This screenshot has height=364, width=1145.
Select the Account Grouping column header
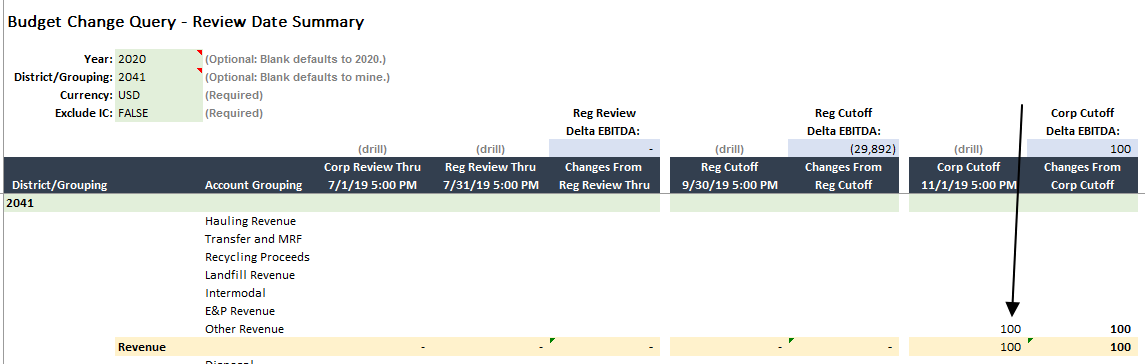tap(253, 185)
